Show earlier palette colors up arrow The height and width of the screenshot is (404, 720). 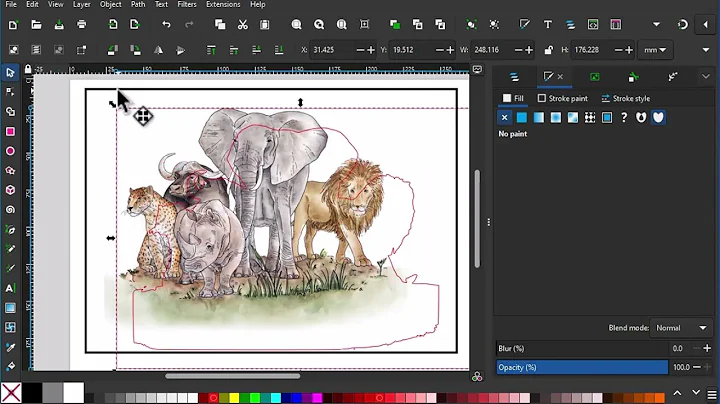[677, 393]
